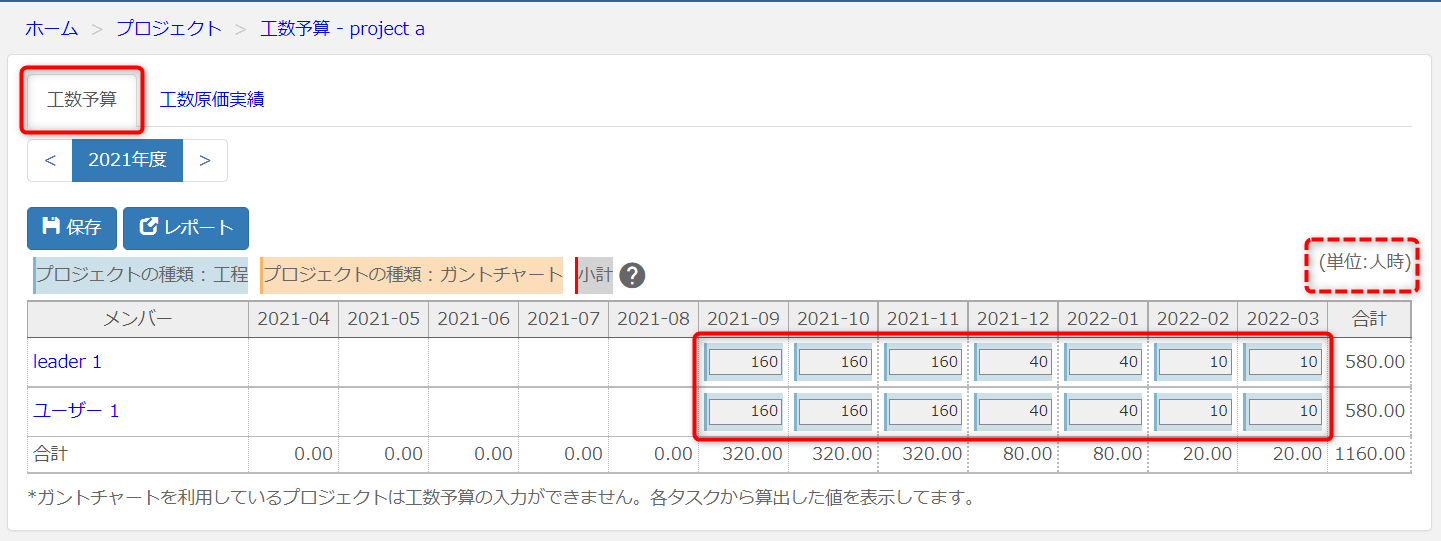Click ユーザー 1 input for 2021-12
Image resolution: width=1441 pixels, height=541 pixels.
point(1015,411)
